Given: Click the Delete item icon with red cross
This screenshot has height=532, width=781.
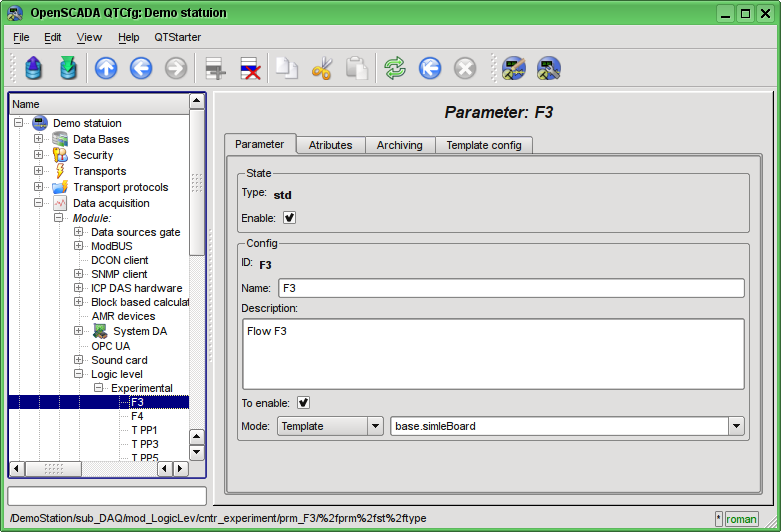Looking at the screenshot, I should [x=250, y=68].
